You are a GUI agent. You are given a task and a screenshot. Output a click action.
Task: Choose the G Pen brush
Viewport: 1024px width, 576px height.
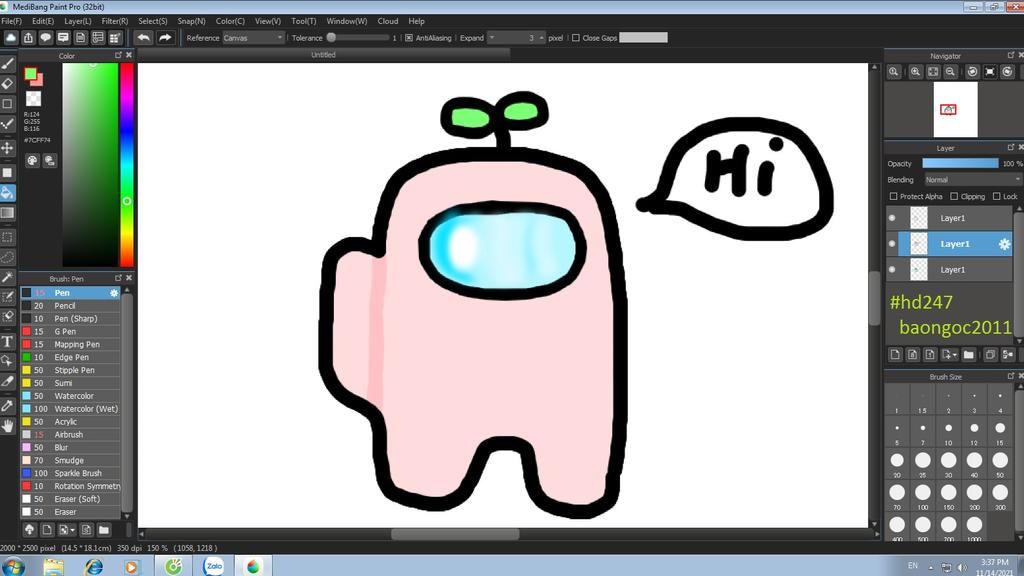(71, 332)
